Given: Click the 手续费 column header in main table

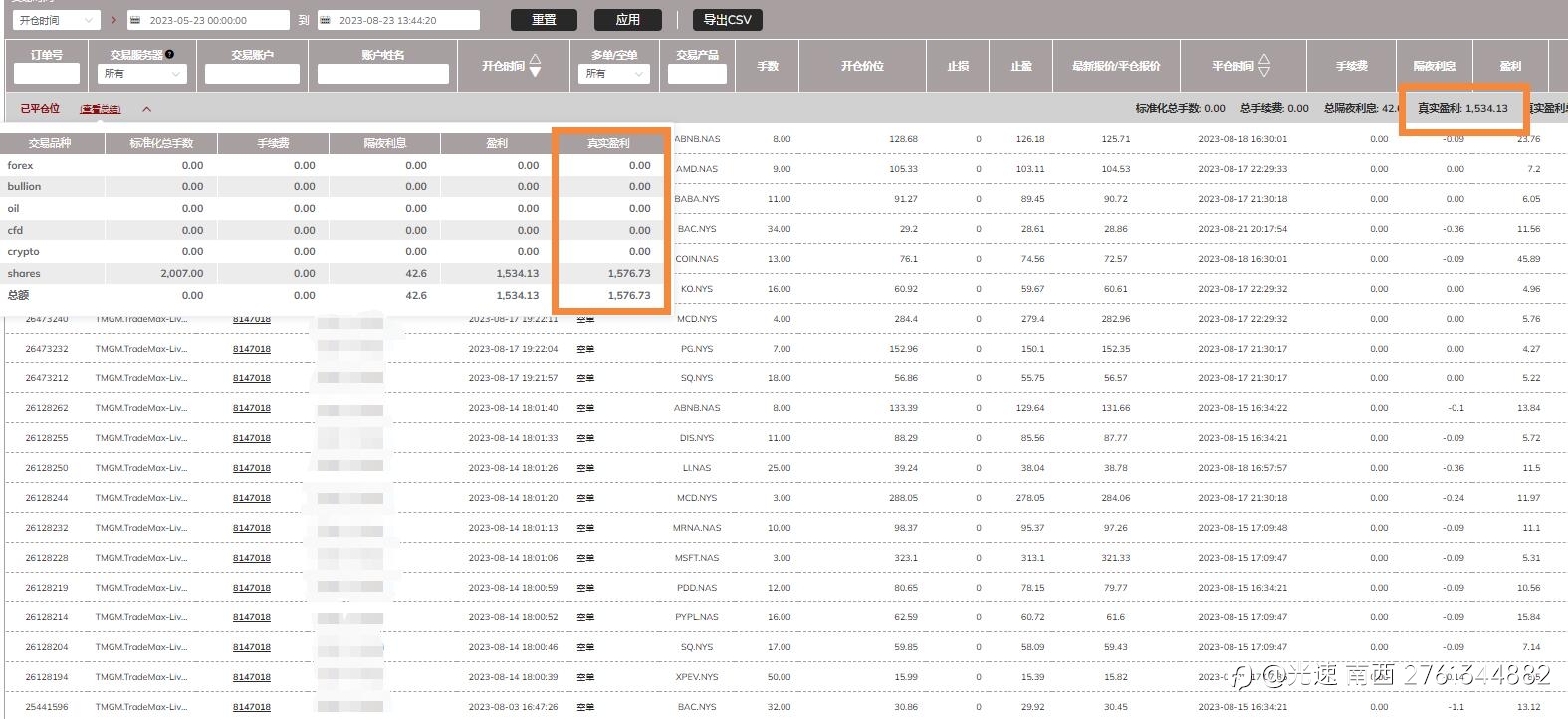Looking at the screenshot, I should tap(1351, 66).
